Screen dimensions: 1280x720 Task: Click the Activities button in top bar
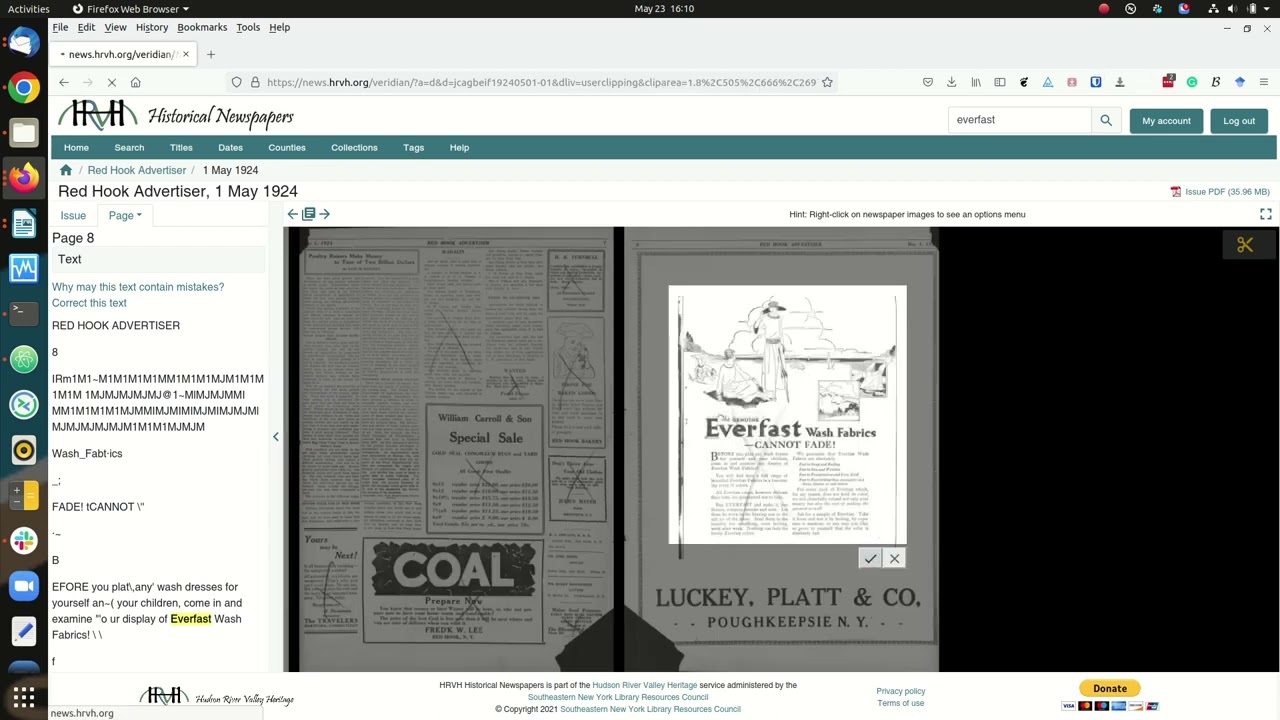point(29,9)
